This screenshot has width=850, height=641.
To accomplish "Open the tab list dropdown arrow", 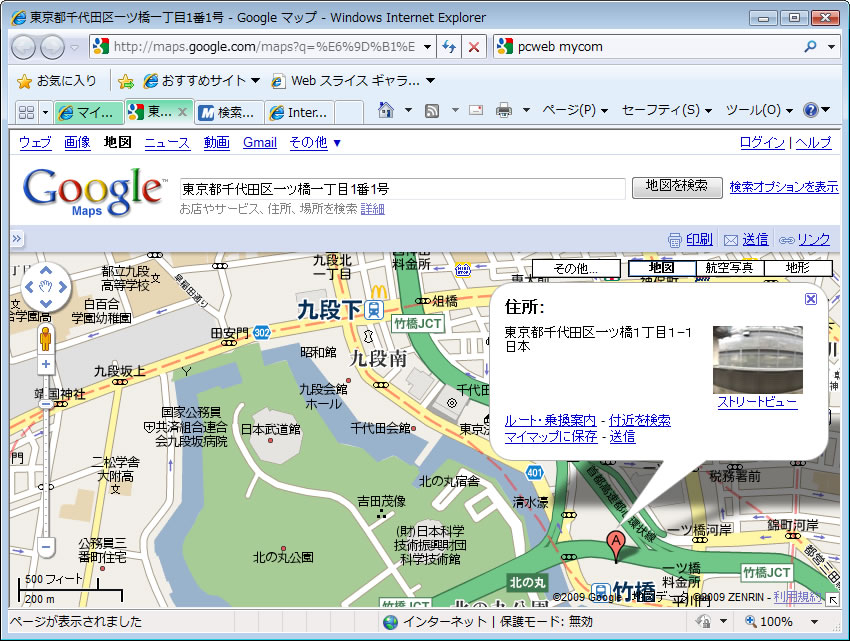I will [x=46, y=112].
